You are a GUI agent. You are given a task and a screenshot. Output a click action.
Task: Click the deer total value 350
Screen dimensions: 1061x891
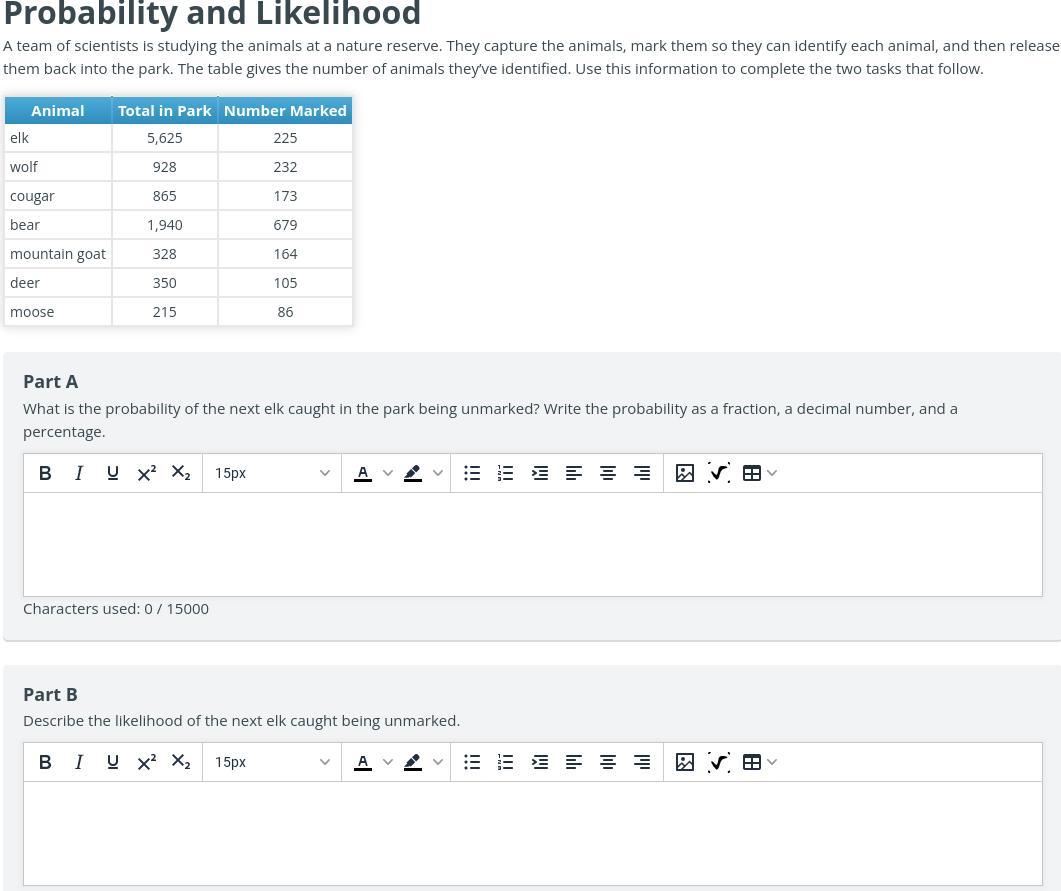coord(164,283)
